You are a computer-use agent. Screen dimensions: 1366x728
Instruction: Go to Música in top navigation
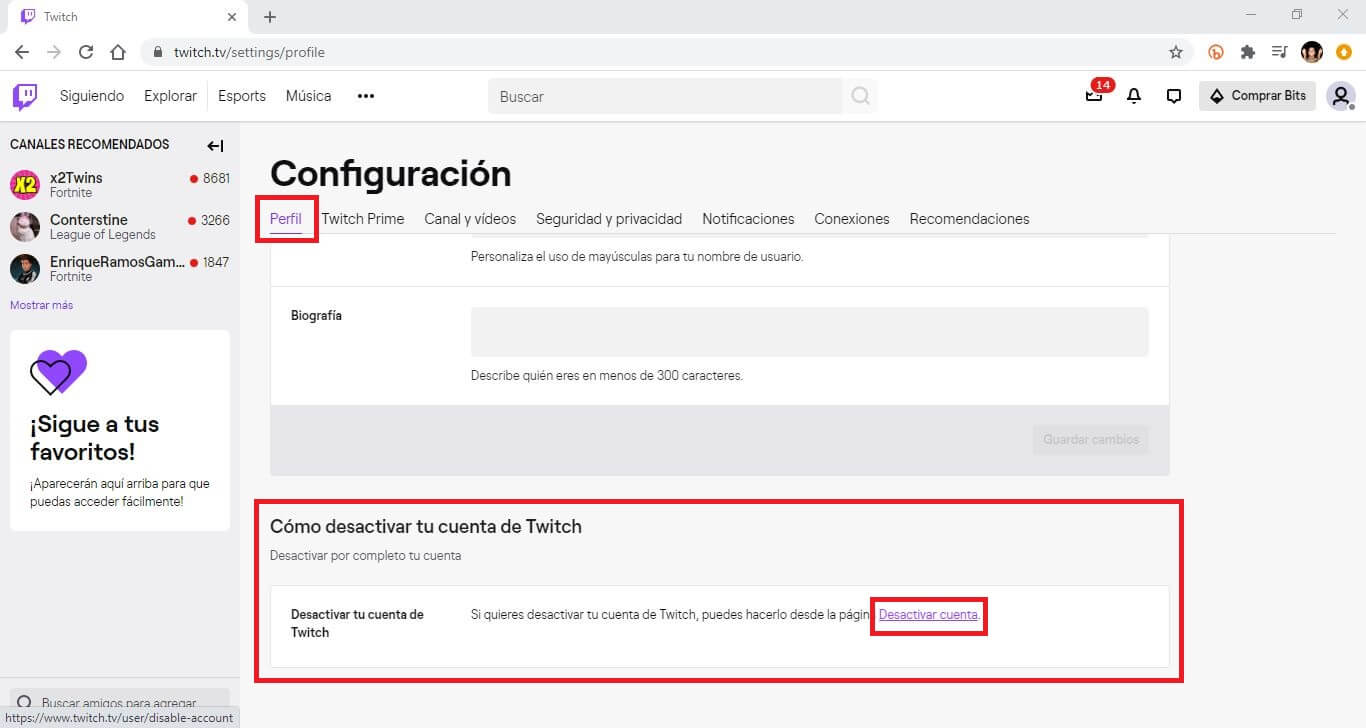click(308, 96)
